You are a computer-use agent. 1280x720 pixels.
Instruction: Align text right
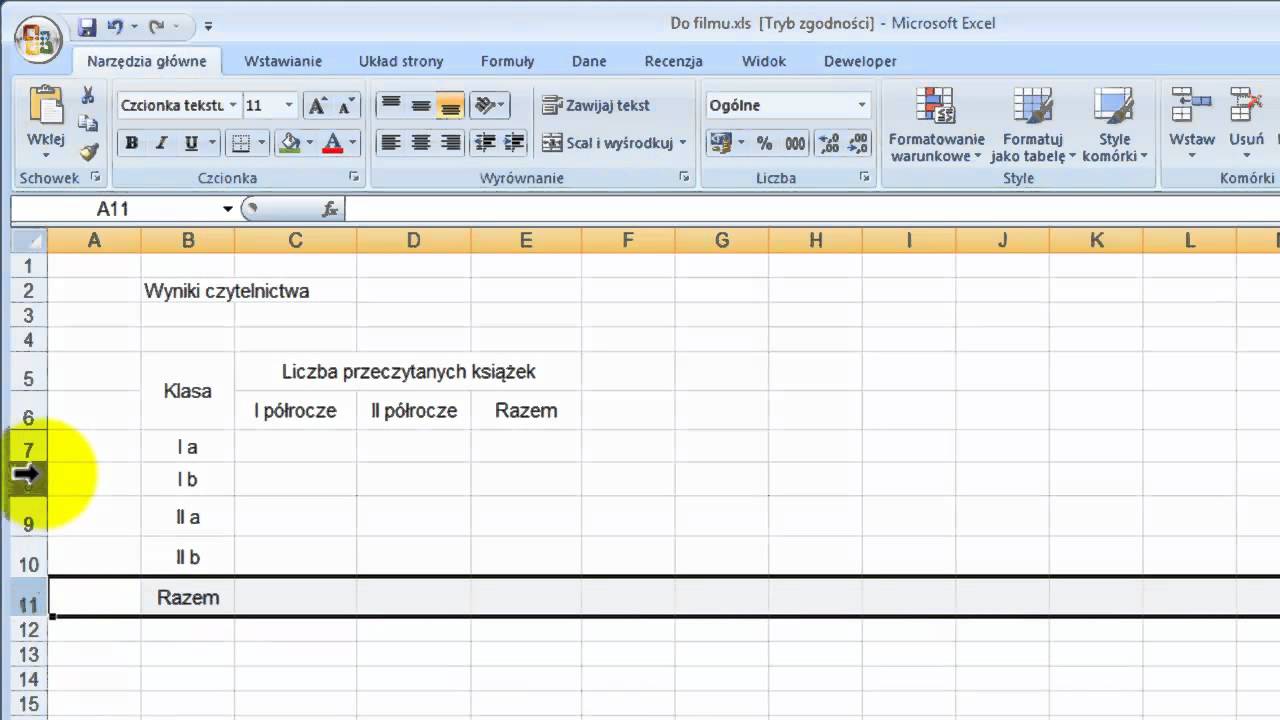point(451,143)
